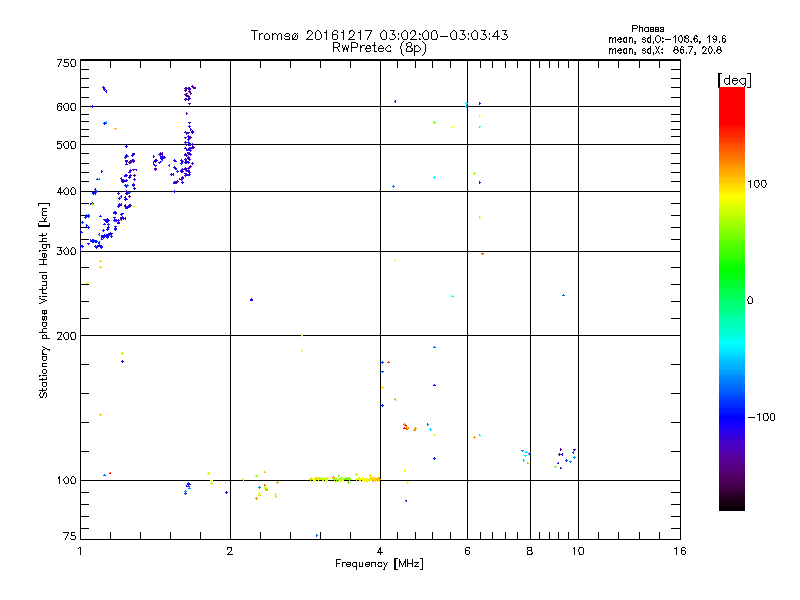Click the 'mean, sd,O:-108.6, 19.6' statistics line
This screenshot has width=800, height=600.
coord(667,39)
